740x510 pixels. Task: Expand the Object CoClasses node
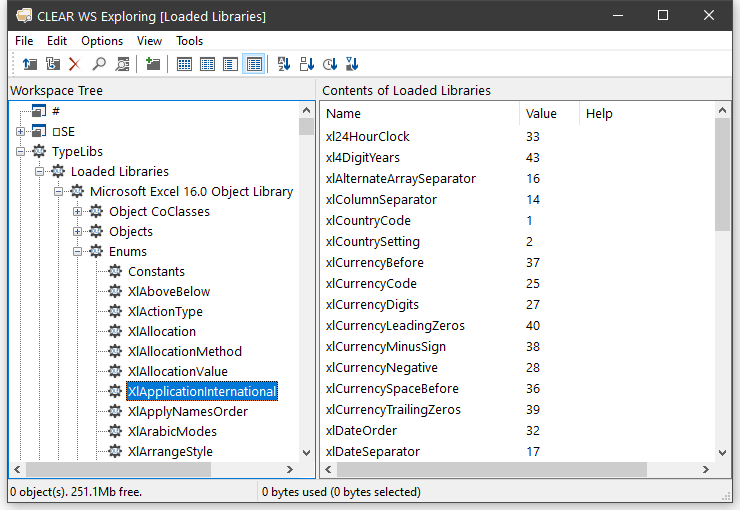tap(78, 211)
